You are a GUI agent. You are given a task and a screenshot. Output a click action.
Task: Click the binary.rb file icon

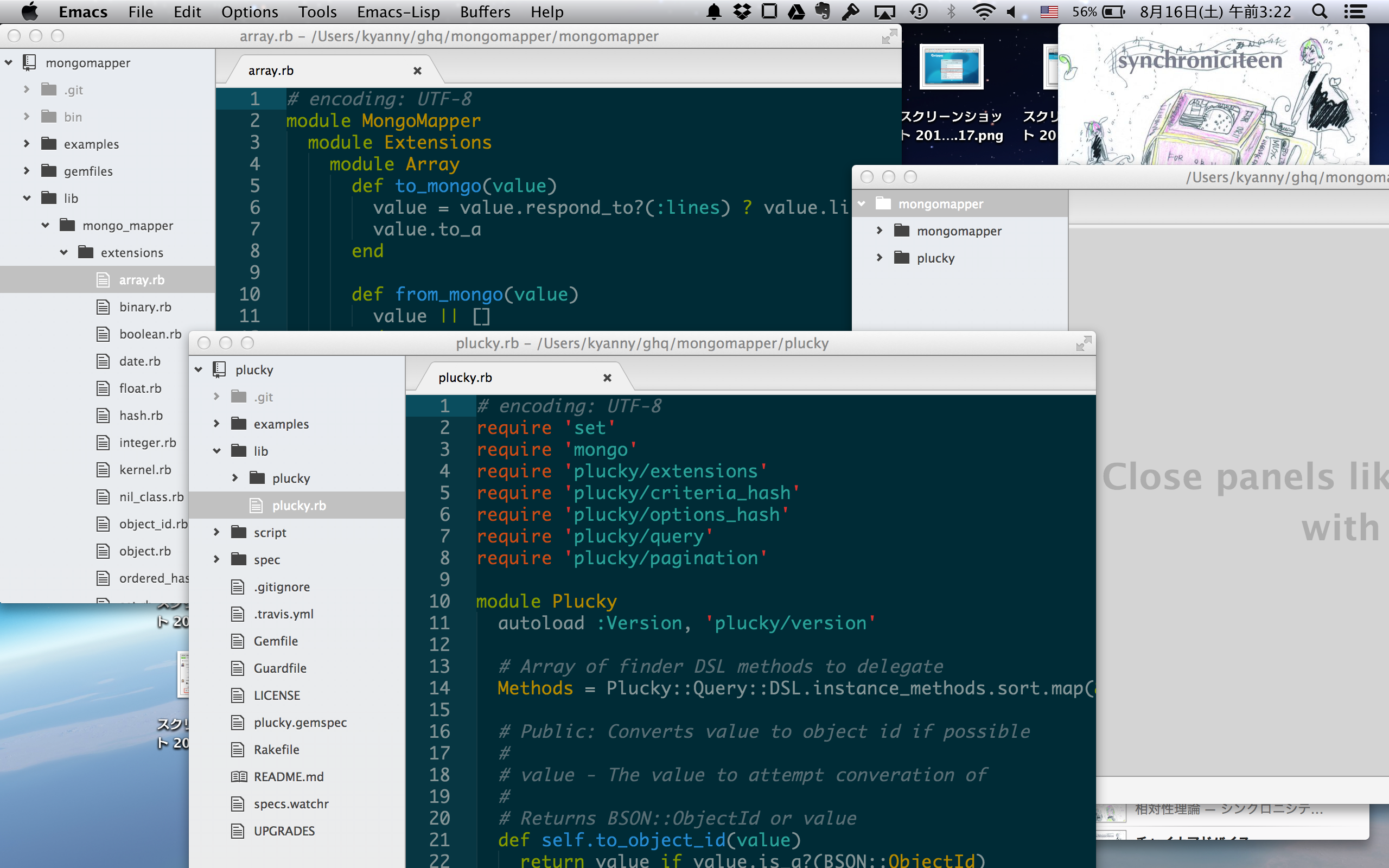pyautogui.click(x=103, y=307)
